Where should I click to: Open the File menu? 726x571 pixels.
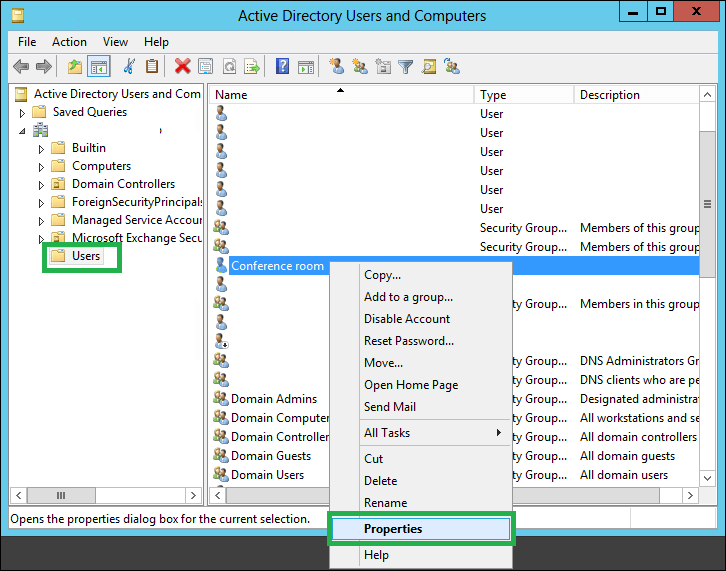27,42
